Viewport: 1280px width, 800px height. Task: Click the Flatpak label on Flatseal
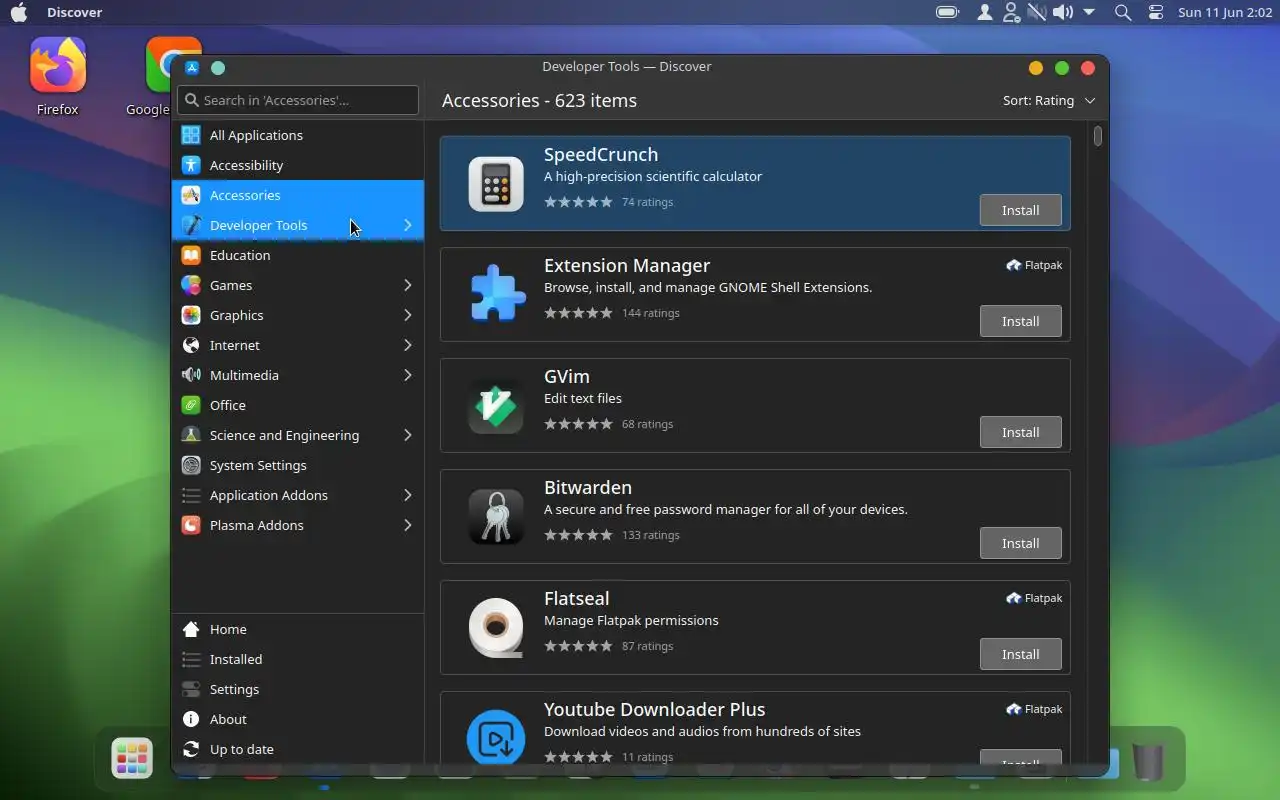(x=1034, y=598)
